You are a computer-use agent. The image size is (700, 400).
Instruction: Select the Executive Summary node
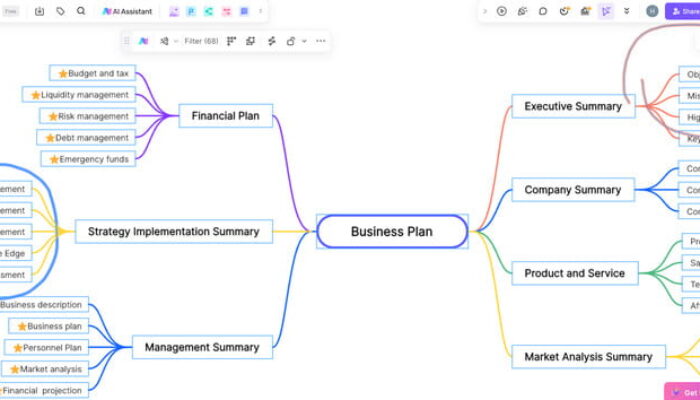tap(573, 106)
